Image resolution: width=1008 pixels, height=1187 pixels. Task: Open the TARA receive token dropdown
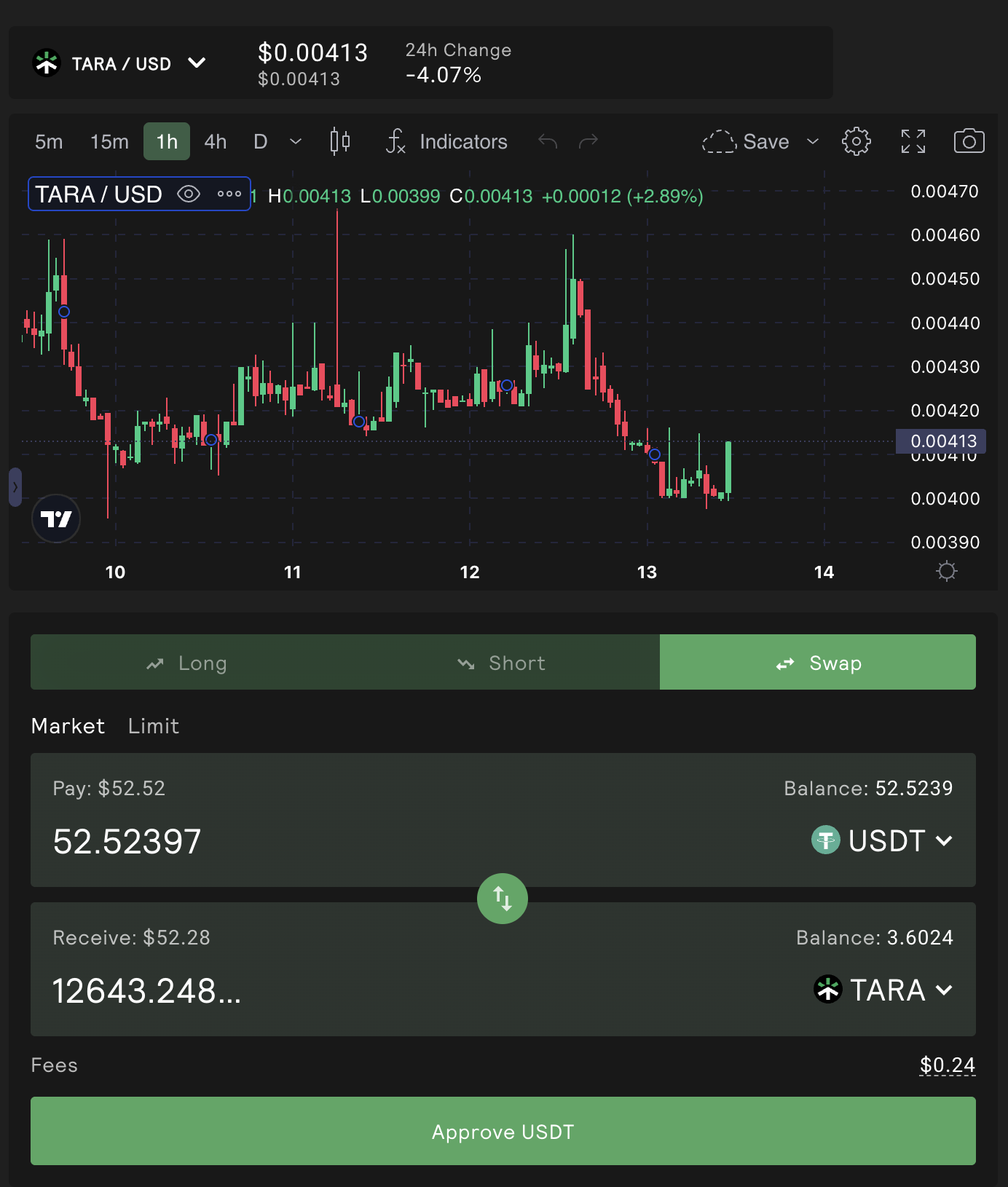coord(883,990)
